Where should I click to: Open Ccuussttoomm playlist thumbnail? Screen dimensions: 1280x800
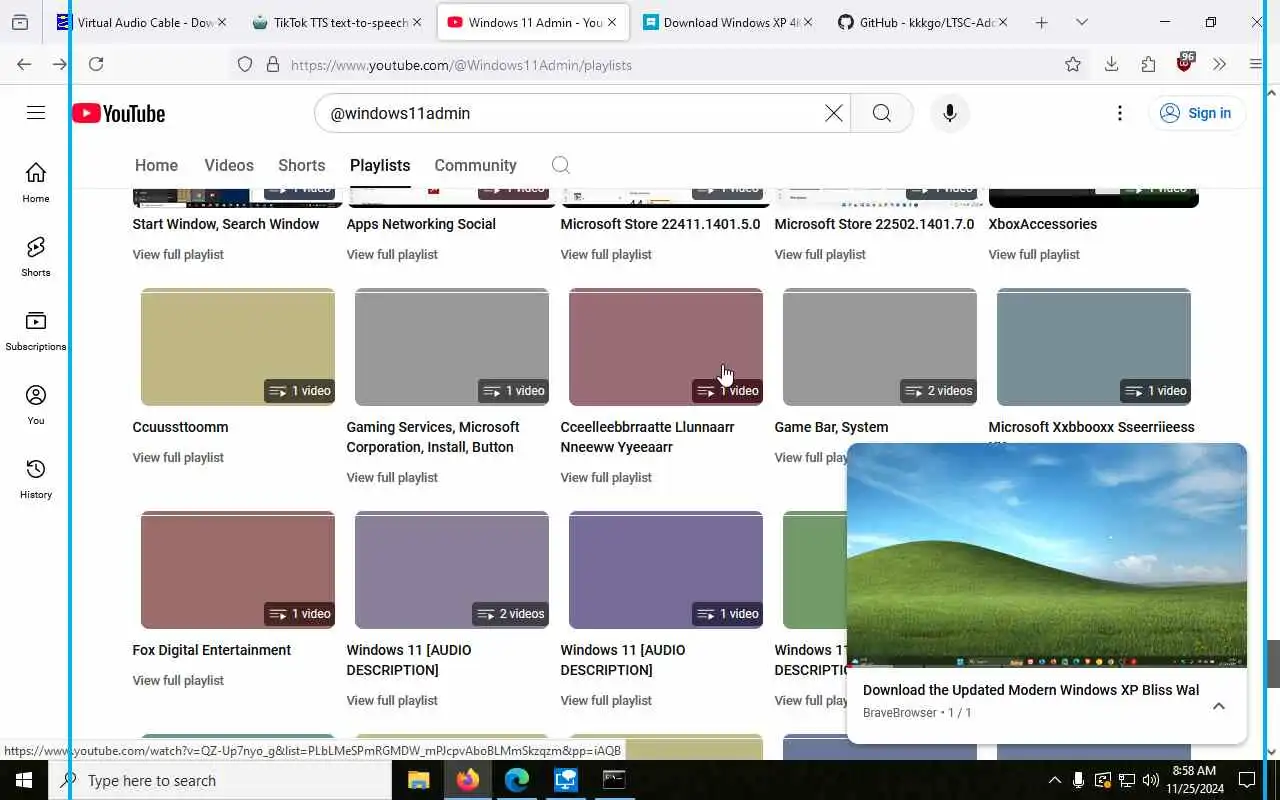238,347
